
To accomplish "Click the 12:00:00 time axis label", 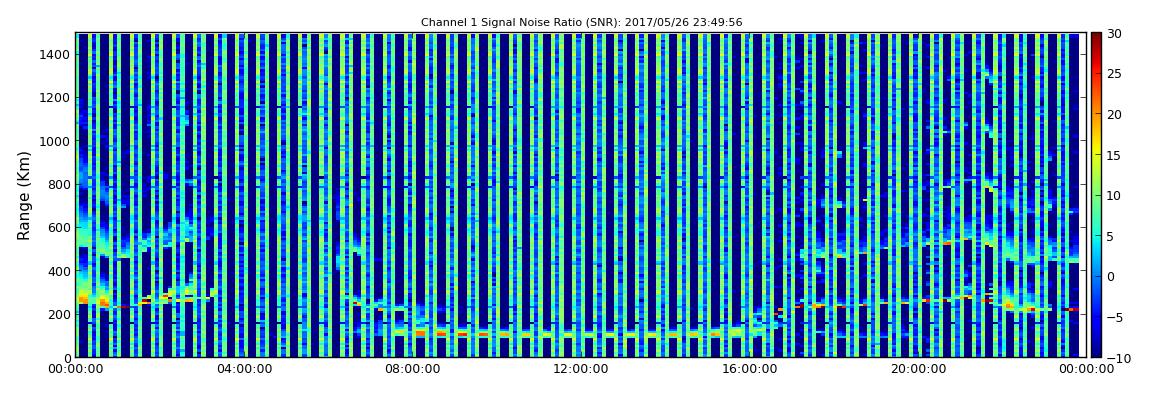I will pos(581,370).
